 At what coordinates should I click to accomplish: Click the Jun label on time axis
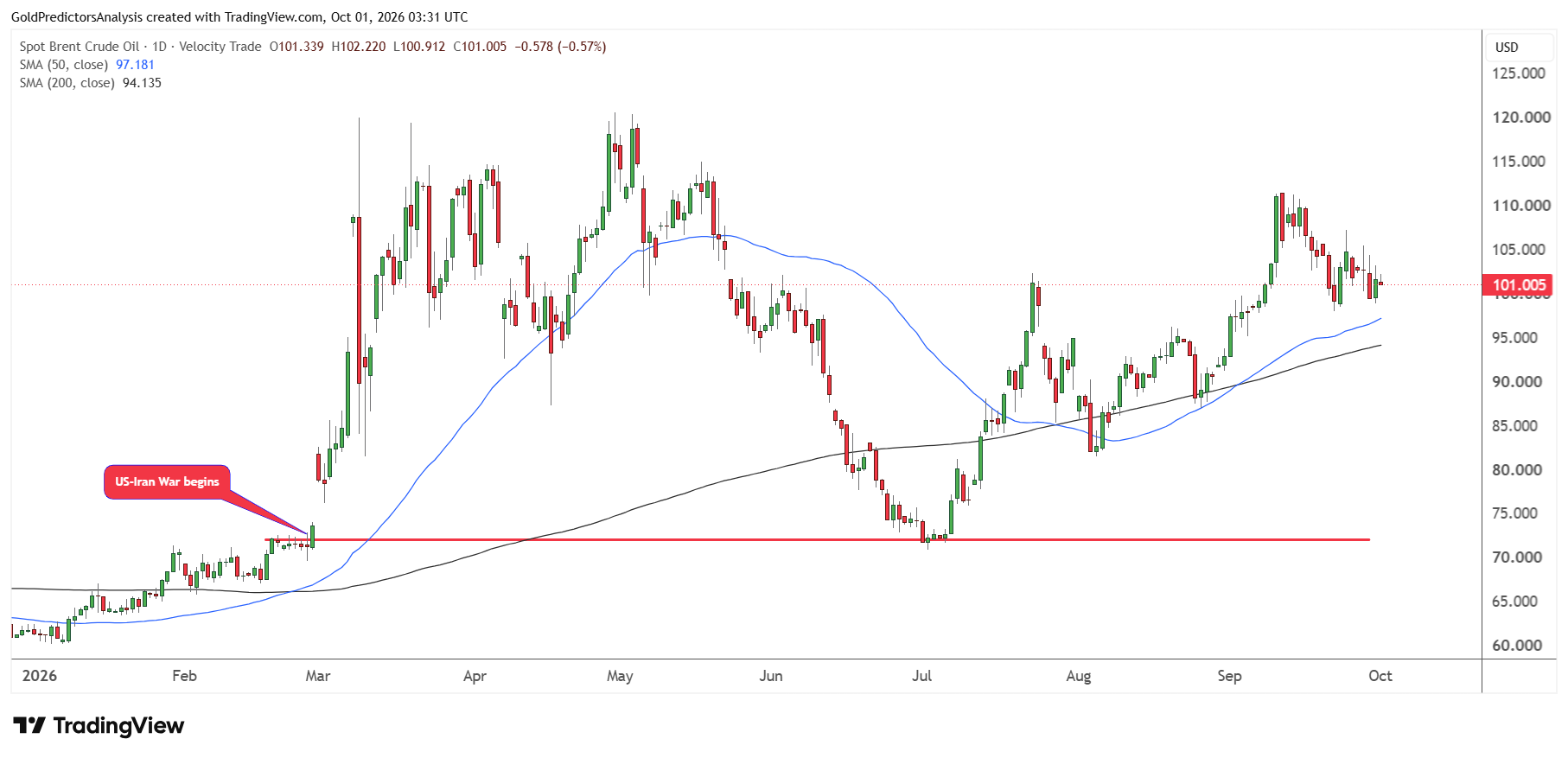click(771, 676)
